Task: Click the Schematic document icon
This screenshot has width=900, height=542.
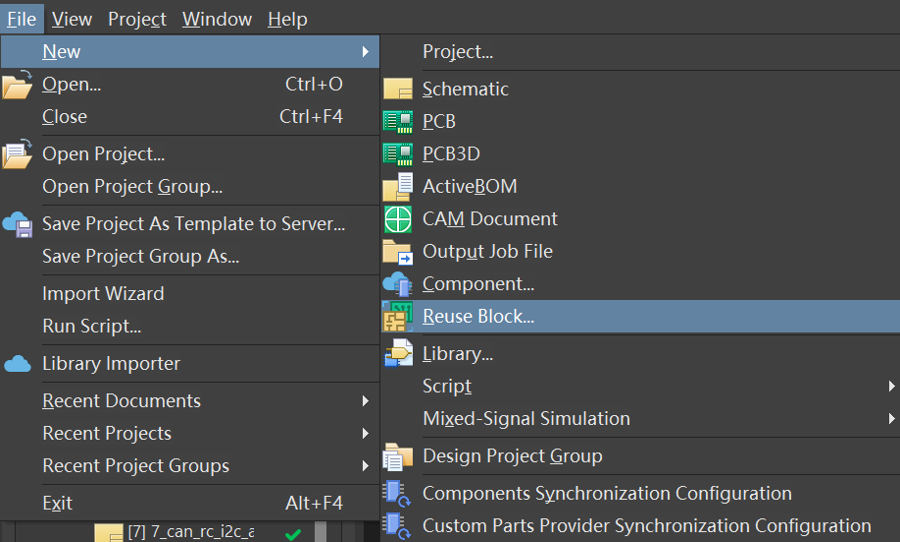Action: (398, 89)
